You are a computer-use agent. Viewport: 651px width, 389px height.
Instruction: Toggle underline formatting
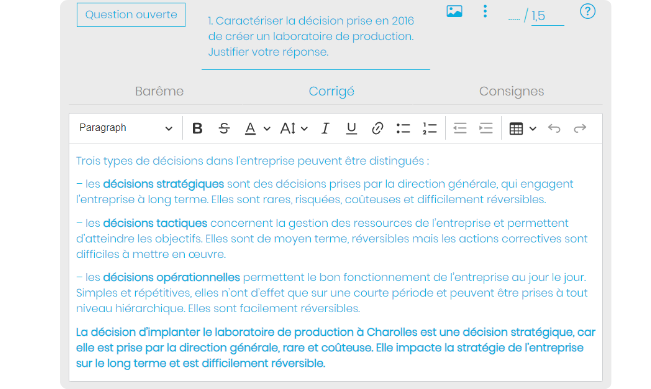(351, 129)
